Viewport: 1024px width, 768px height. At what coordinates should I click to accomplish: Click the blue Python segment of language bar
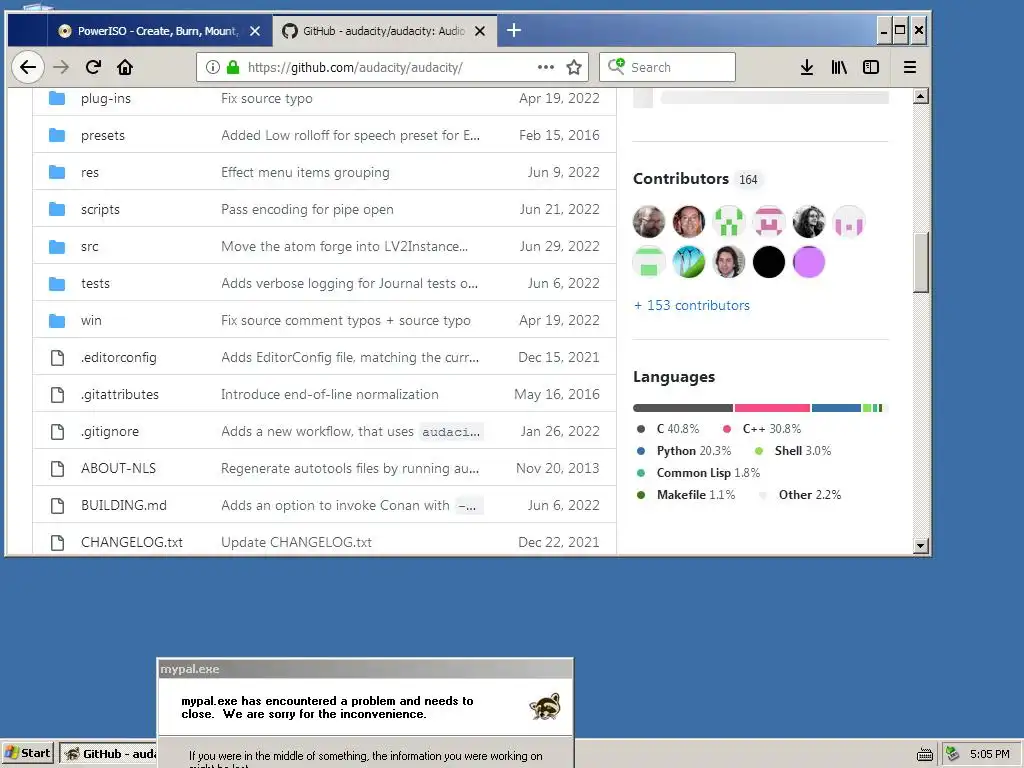tap(837, 408)
